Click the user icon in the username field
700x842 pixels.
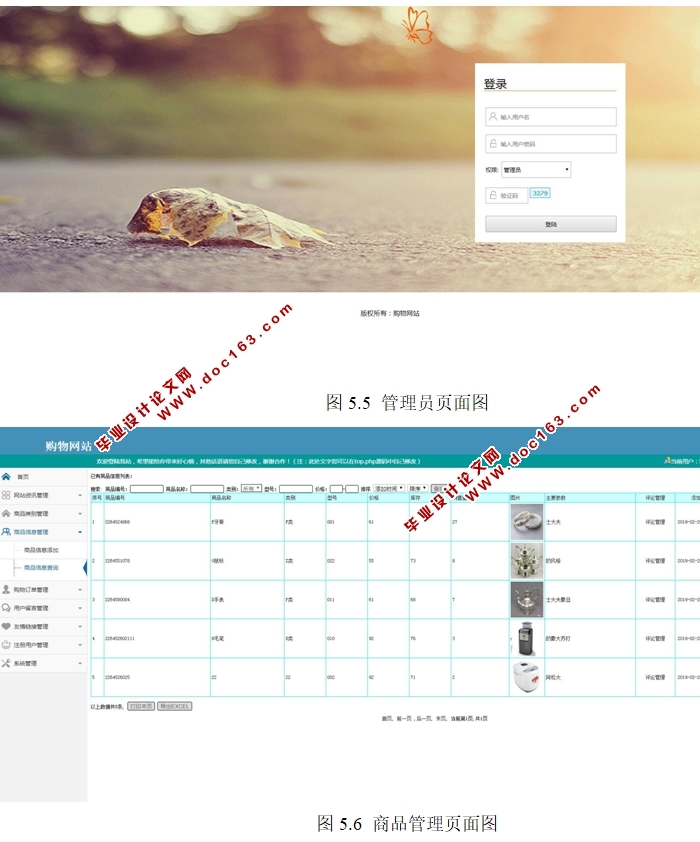pyautogui.click(x=493, y=116)
